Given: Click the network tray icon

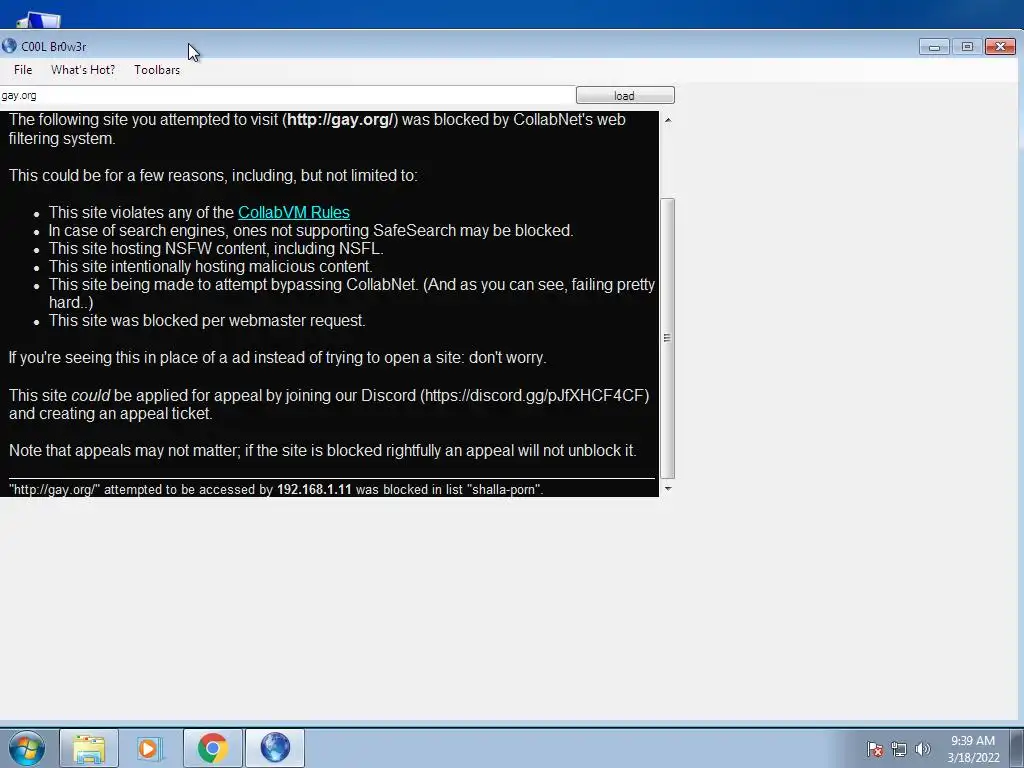Looking at the screenshot, I should [x=899, y=749].
